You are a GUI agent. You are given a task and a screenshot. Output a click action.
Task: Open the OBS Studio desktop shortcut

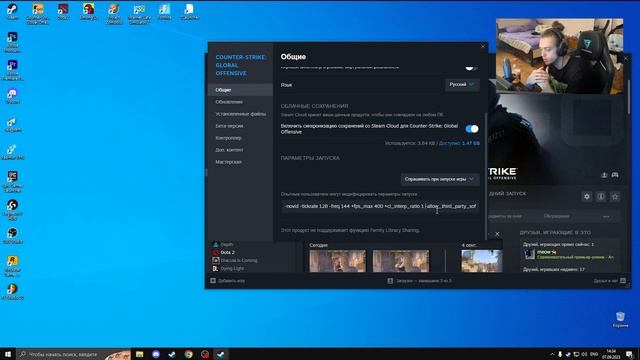coord(12,236)
